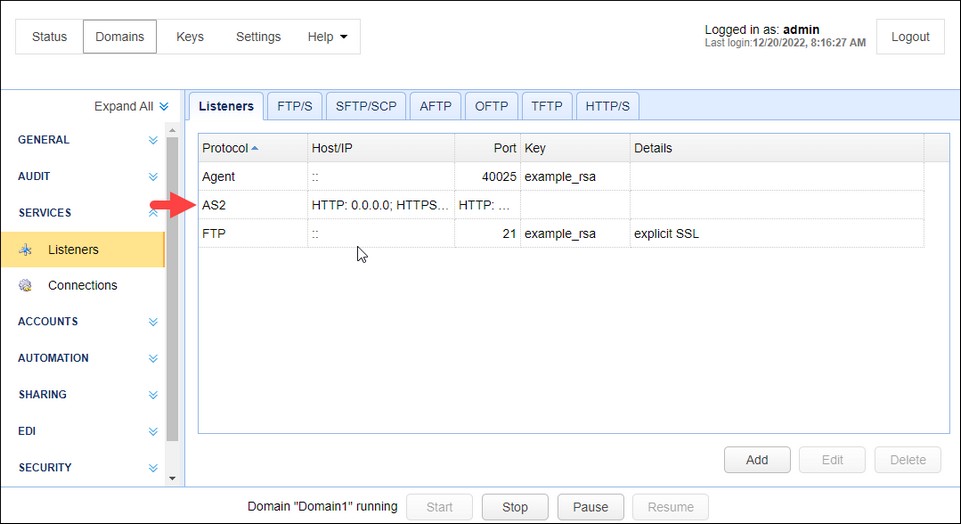Click the example_rsa key in FTP row
The height and width of the screenshot is (524, 961).
(575, 234)
